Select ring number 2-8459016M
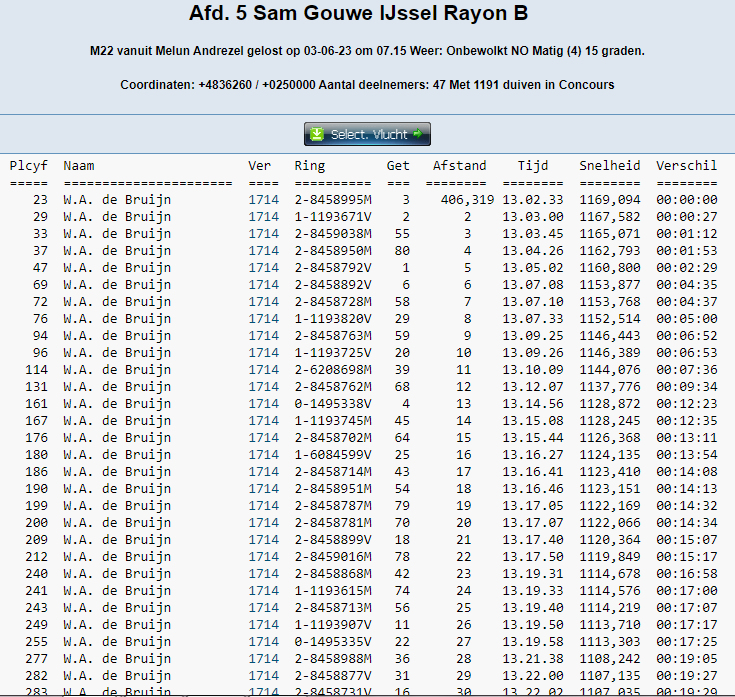Screen dimensions: 735x697 pyautogui.click(x=333, y=557)
